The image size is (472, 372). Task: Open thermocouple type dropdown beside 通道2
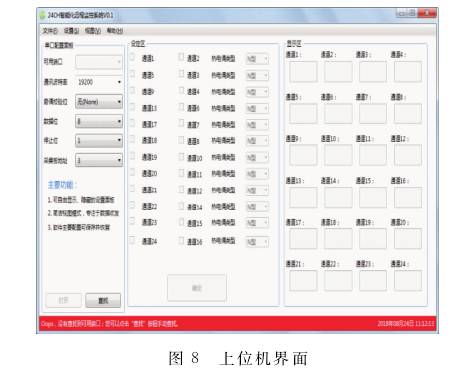(257, 59)
